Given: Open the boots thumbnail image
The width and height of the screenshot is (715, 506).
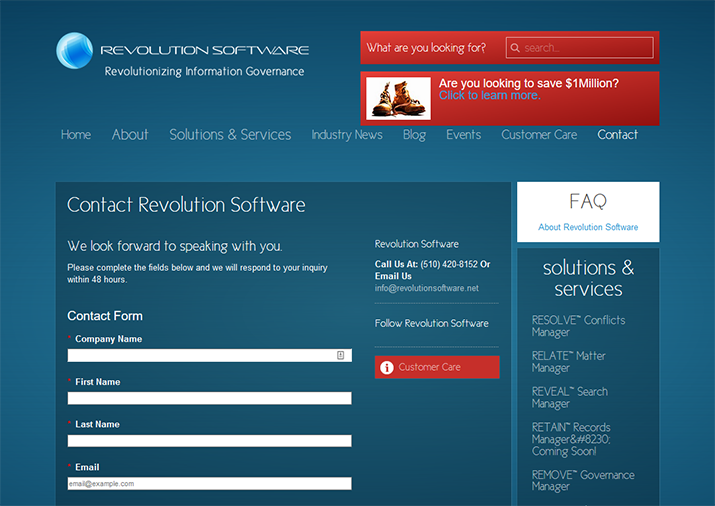Looking at the screenshot, I should click(399, 98).
